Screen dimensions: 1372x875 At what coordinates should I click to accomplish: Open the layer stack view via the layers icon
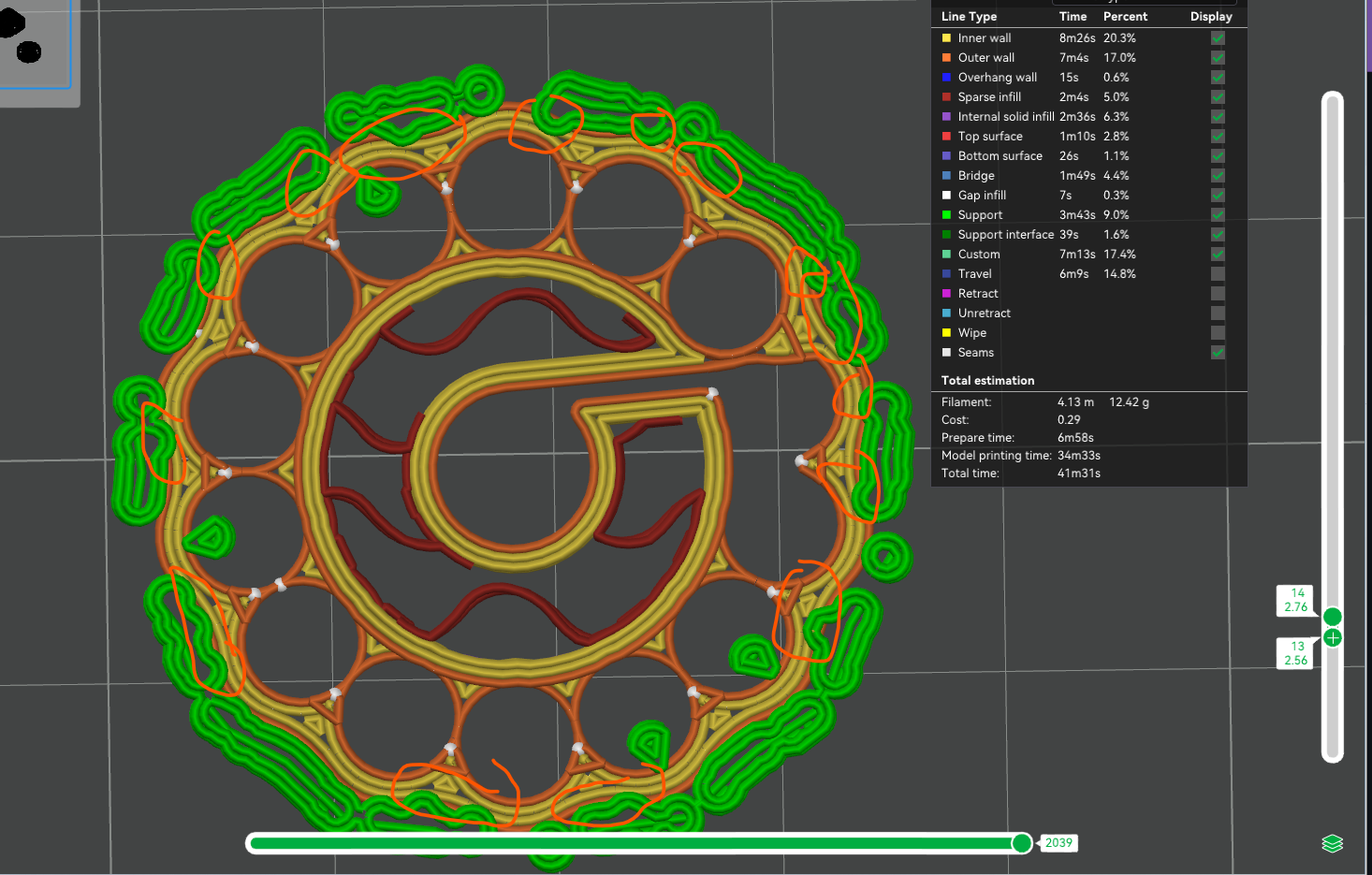[x=1333, y=842]
